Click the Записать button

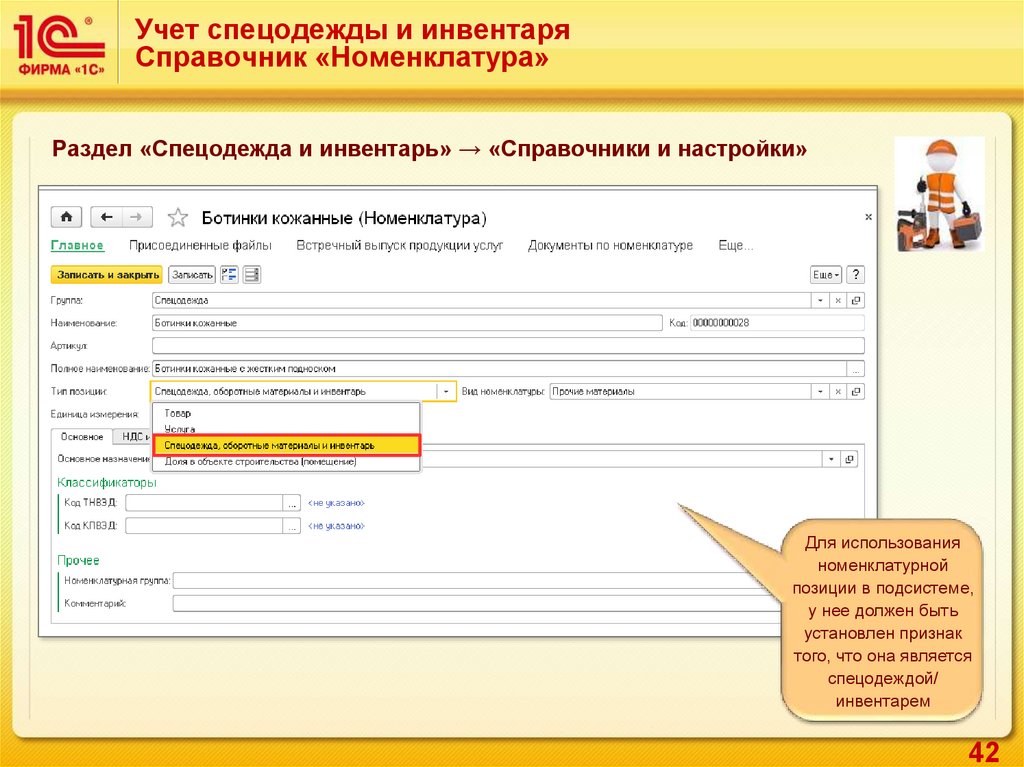[x=191, y=274]
